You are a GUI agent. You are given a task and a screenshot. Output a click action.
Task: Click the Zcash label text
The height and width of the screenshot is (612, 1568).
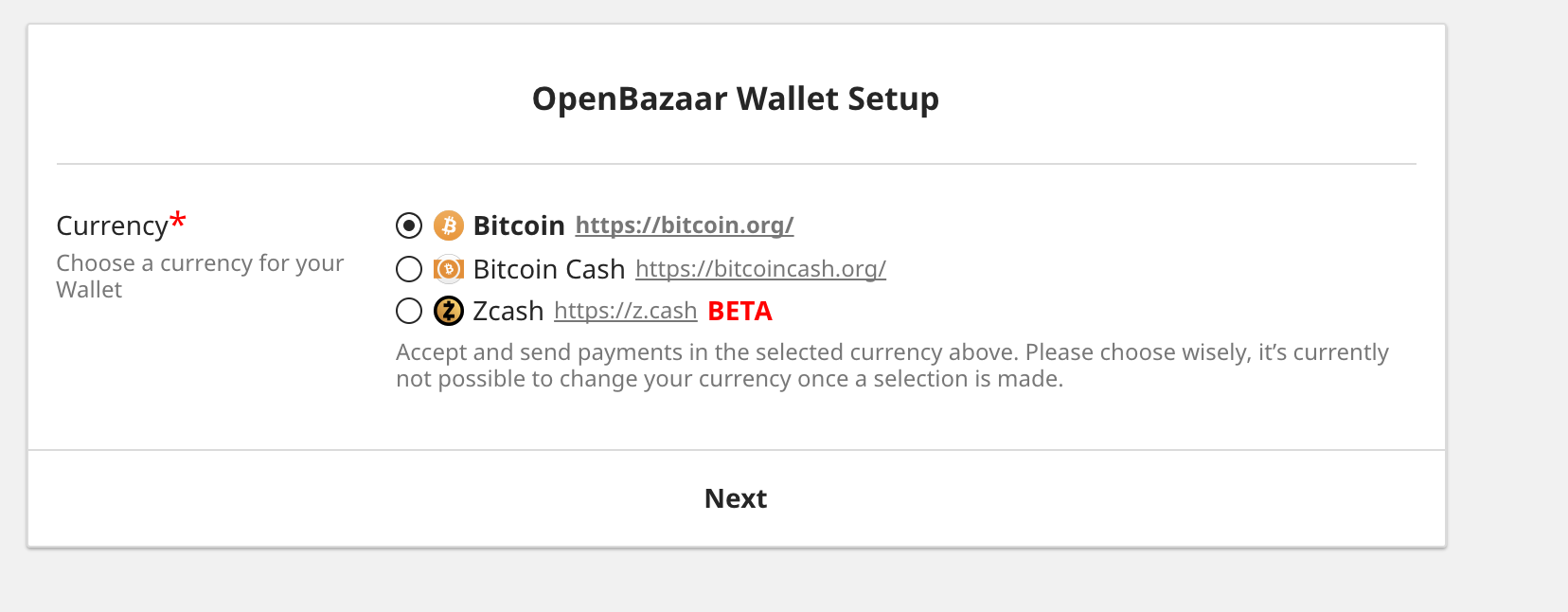click(x=508, y=311)
